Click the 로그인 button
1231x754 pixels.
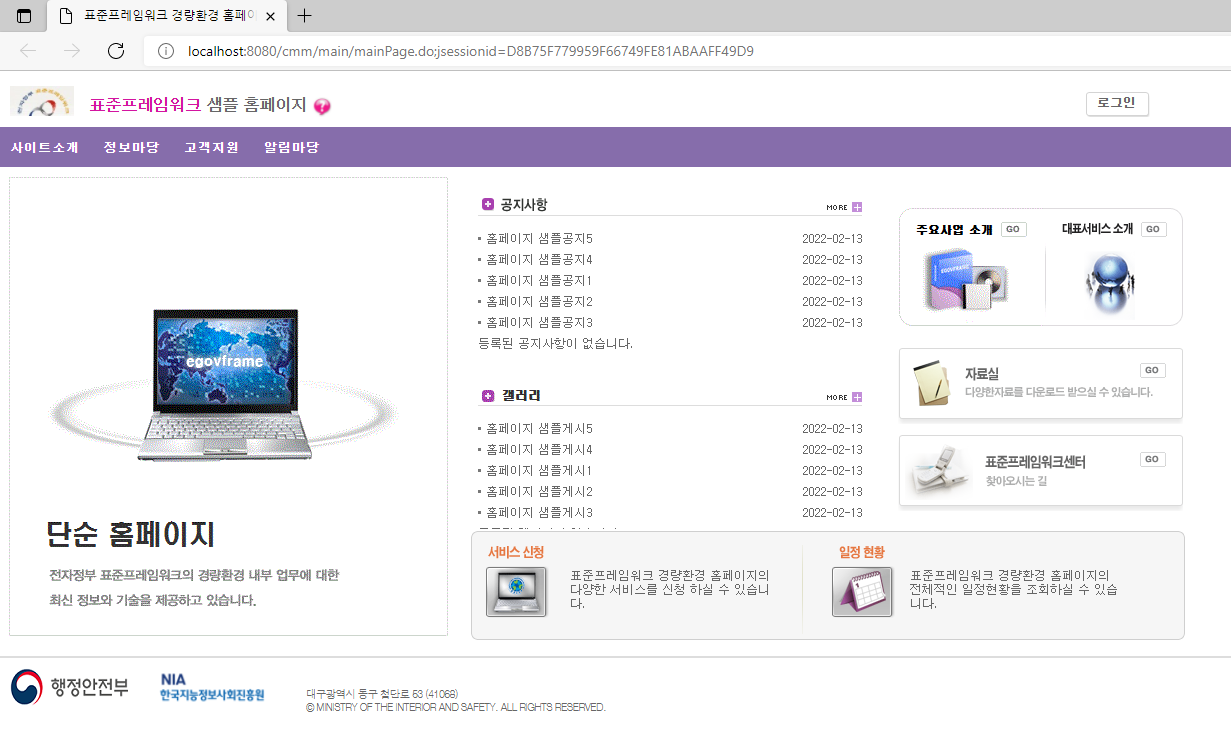(1117, 103)
